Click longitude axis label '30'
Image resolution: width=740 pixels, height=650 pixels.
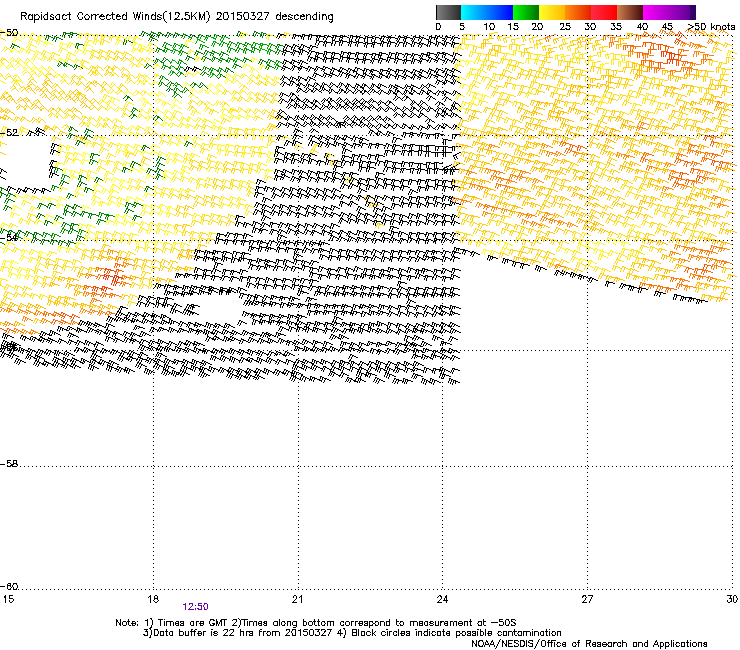(x=732, y=599)
